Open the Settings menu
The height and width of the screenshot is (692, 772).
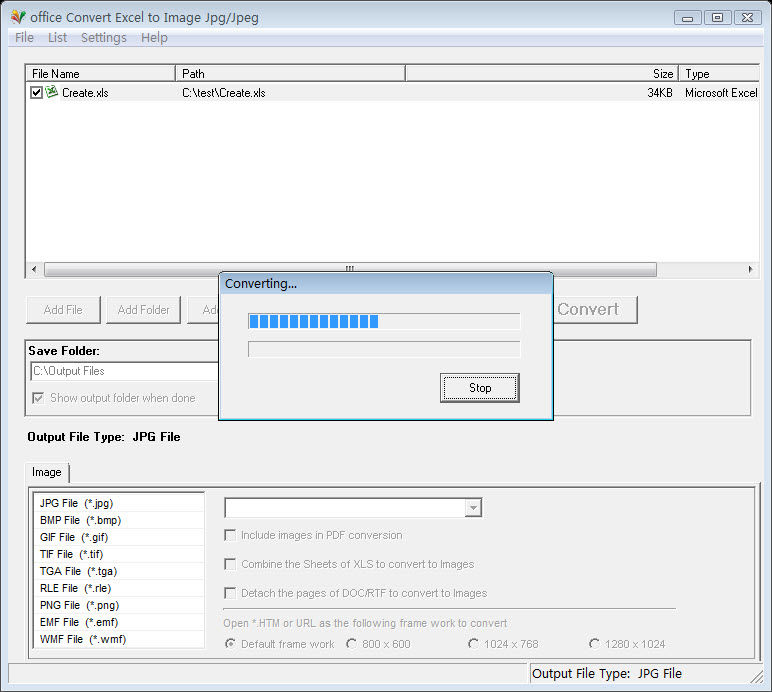(103, 38)
